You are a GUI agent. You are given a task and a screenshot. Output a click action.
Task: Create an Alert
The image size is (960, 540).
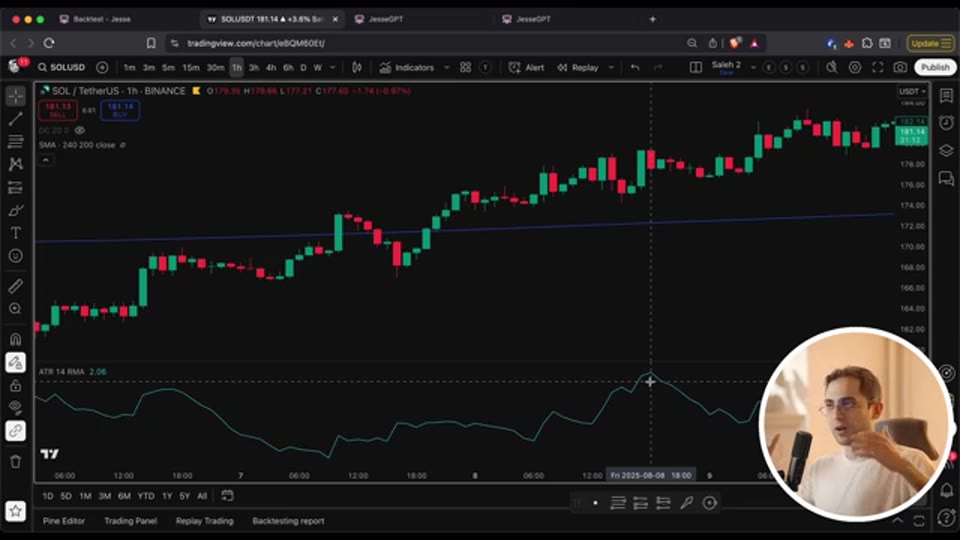tap(527, 67)
